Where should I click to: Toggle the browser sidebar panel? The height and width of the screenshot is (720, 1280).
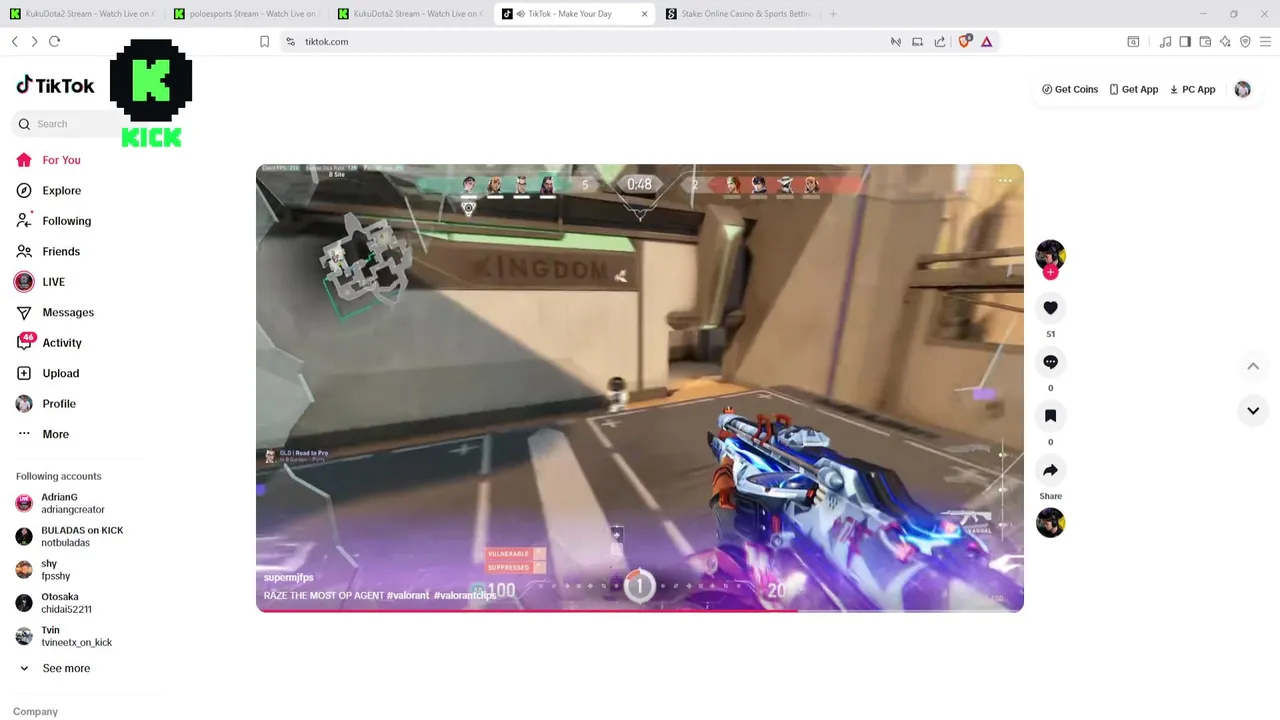[x=1185, y=41]
